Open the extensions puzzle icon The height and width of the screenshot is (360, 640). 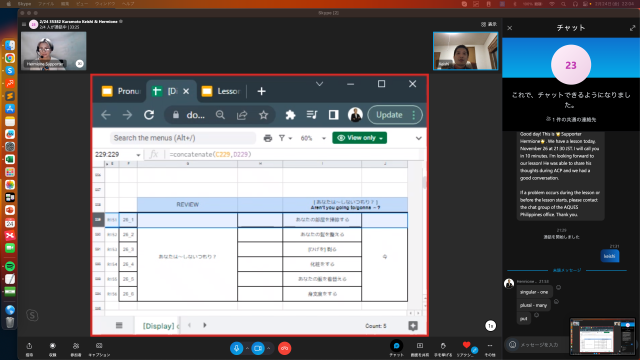click(290, 115)
